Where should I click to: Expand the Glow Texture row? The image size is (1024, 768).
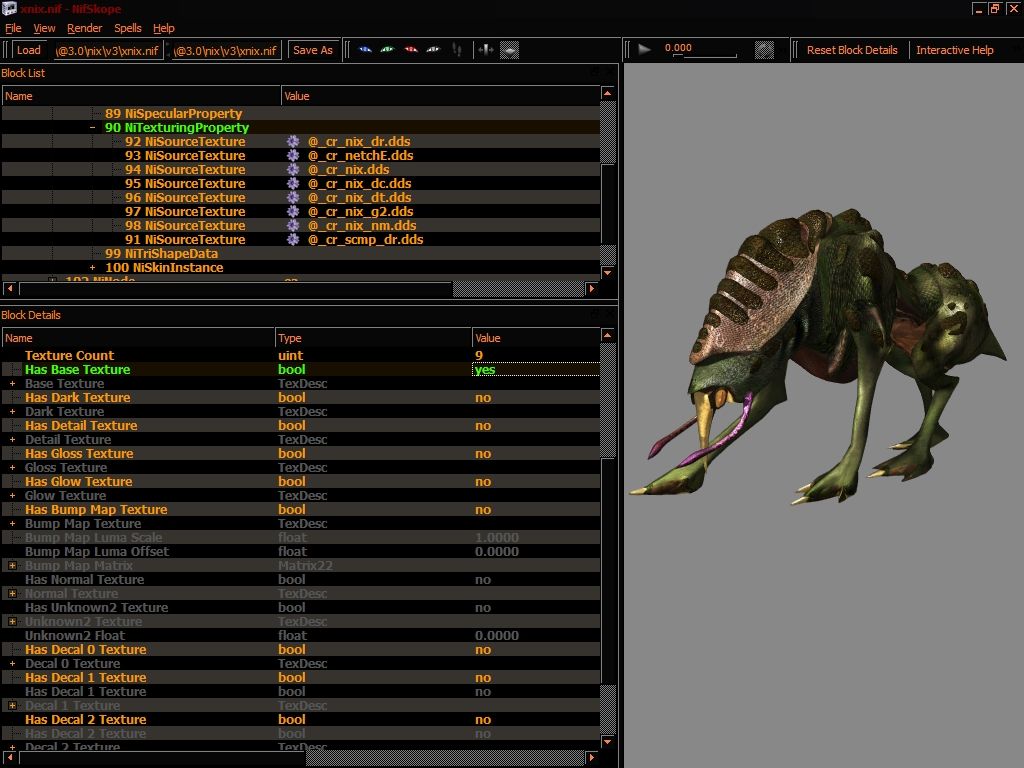[12, 496]
